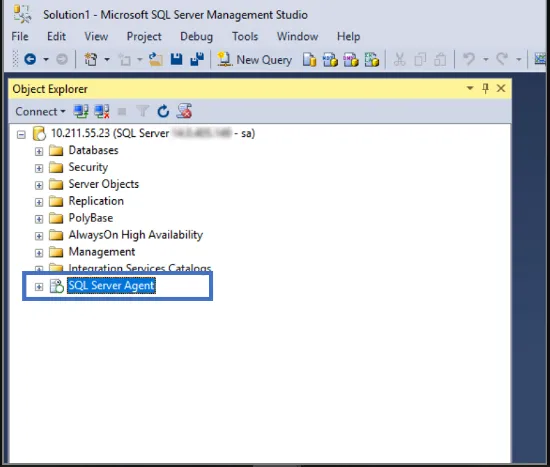Expand the Management folder
The height and width of the screenshot is (467, 550).
(39, 253)
